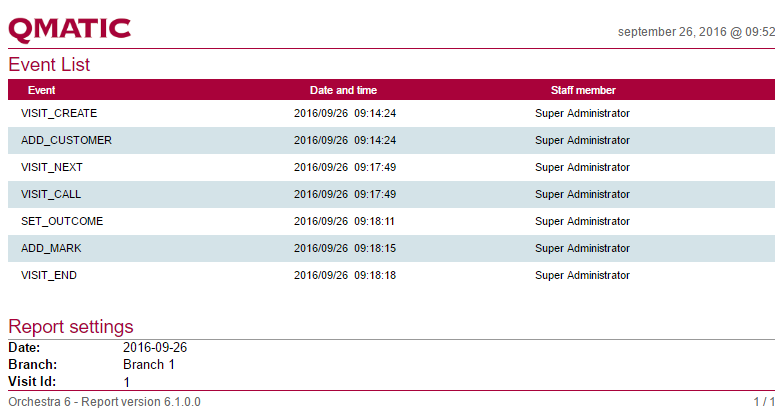
Task: Click the Date value 2016-09-26
Action: (x=155, y=348)
